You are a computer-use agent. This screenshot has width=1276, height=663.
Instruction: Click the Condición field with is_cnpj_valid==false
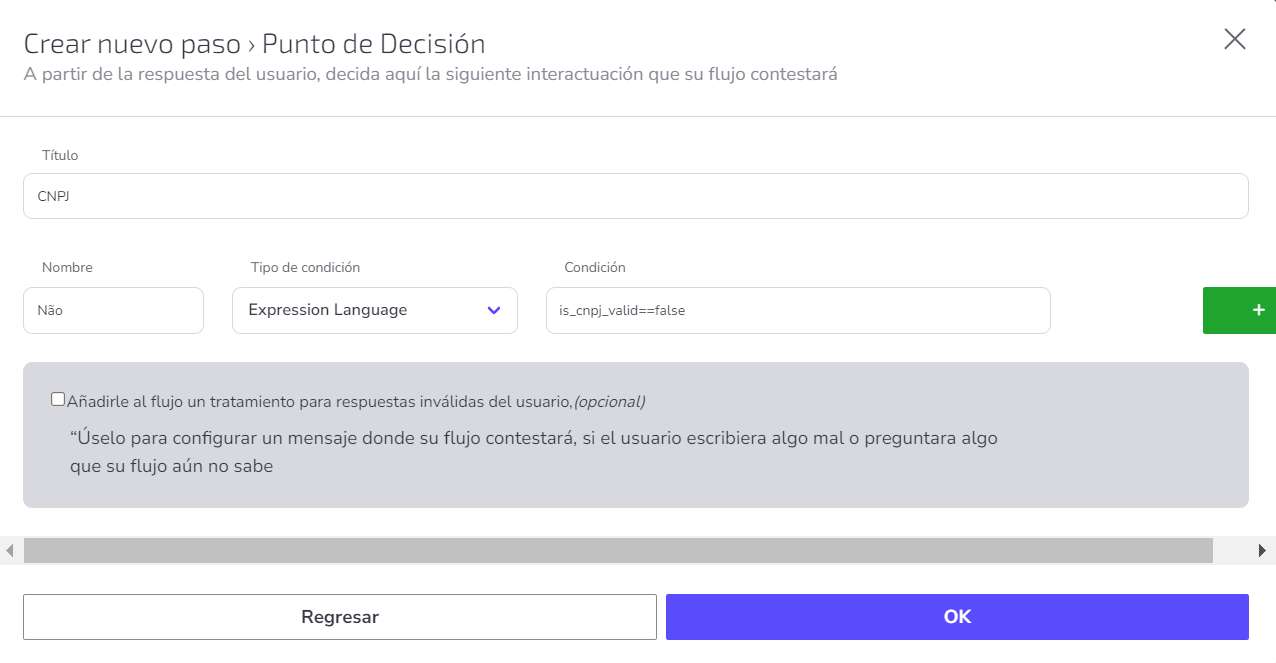click(x=798, y=311)
